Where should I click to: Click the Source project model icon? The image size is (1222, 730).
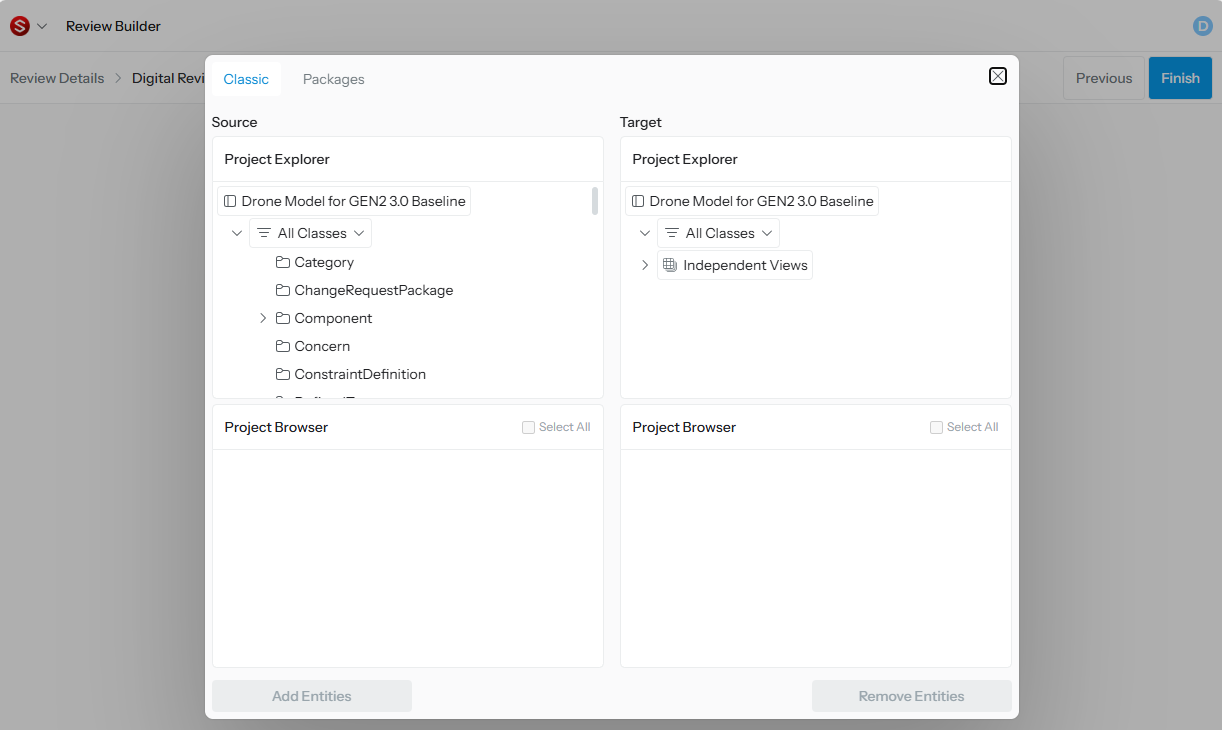[x=230, y=201]
